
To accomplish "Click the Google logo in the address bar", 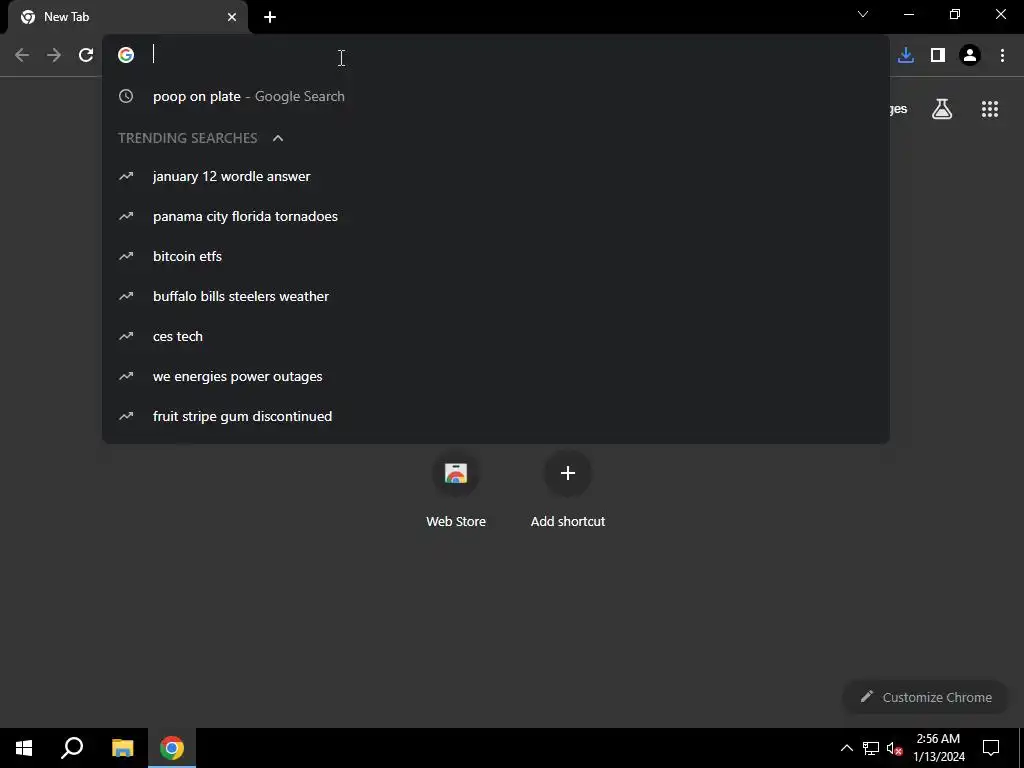I will [126, 55].
